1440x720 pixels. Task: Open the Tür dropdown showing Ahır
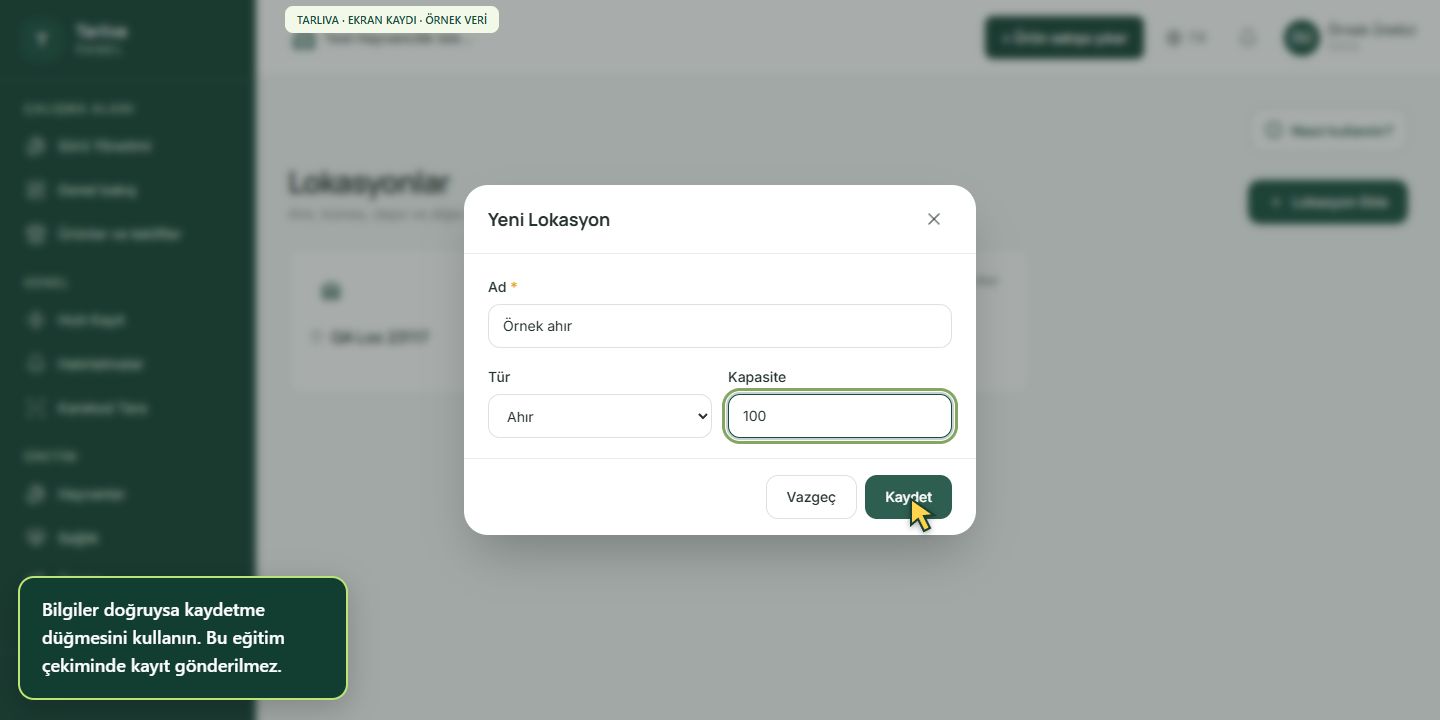[600, 416]
